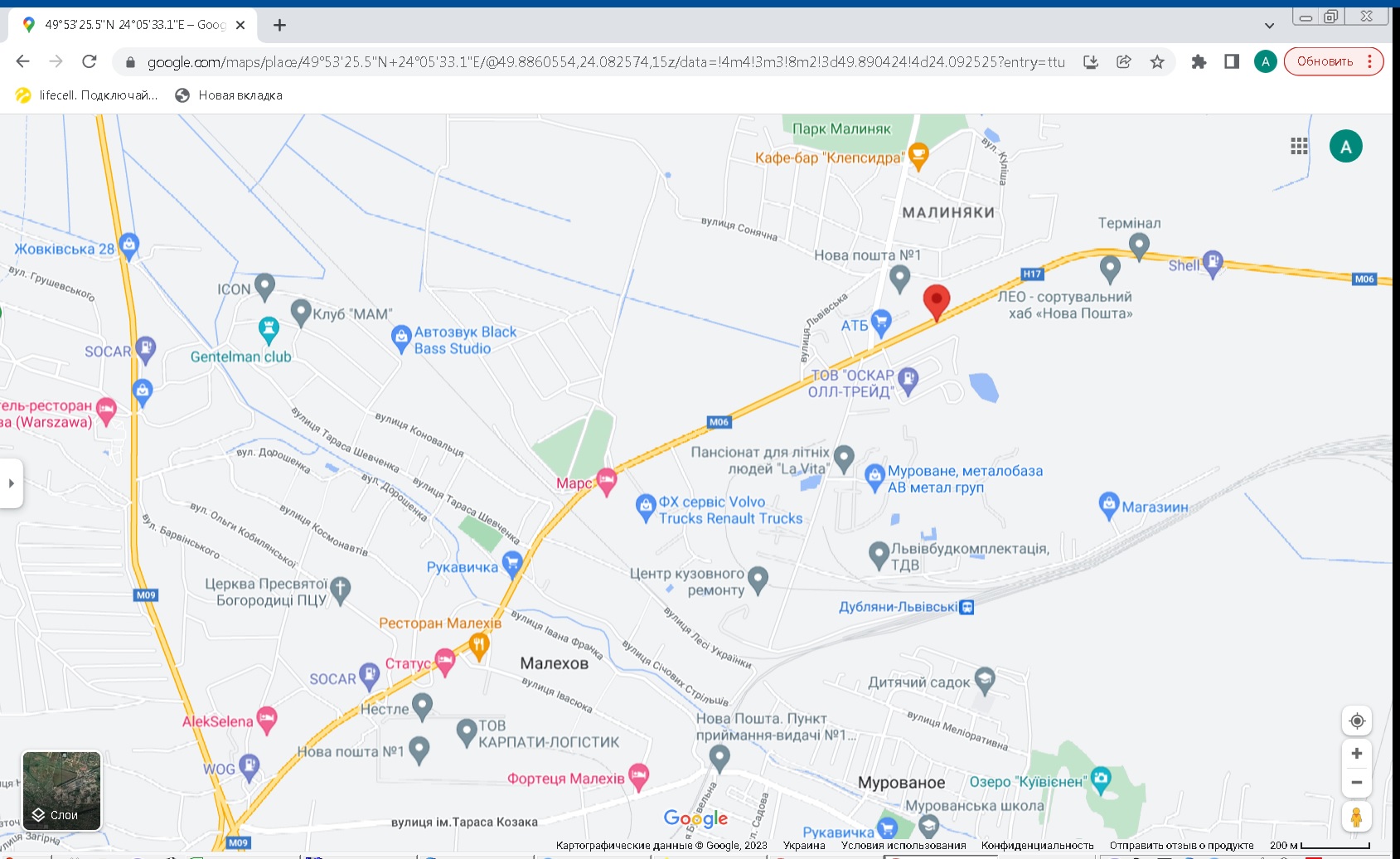Click the Рукавичка store marker near Малехів

click(x=512, y=564)
